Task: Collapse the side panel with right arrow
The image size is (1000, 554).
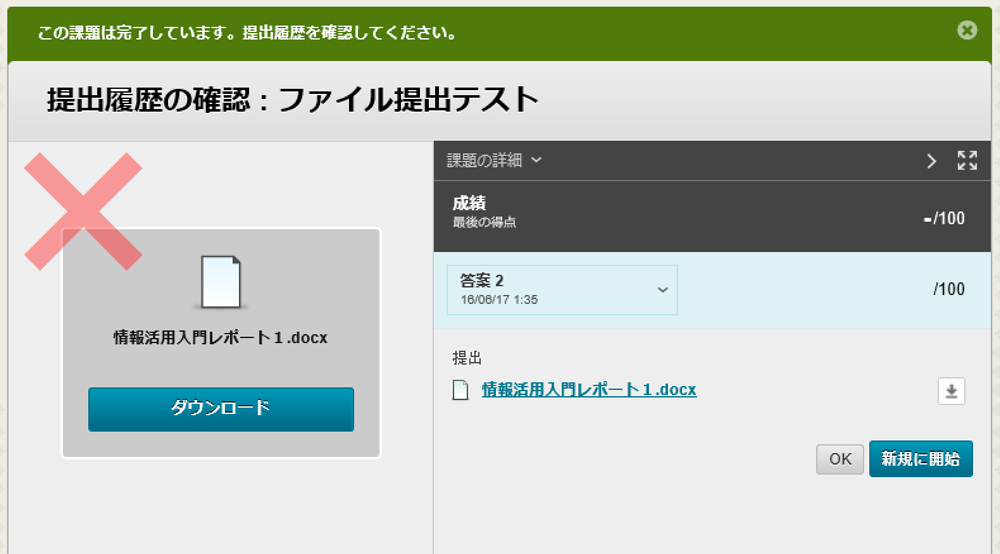Action: pos(931,161)
